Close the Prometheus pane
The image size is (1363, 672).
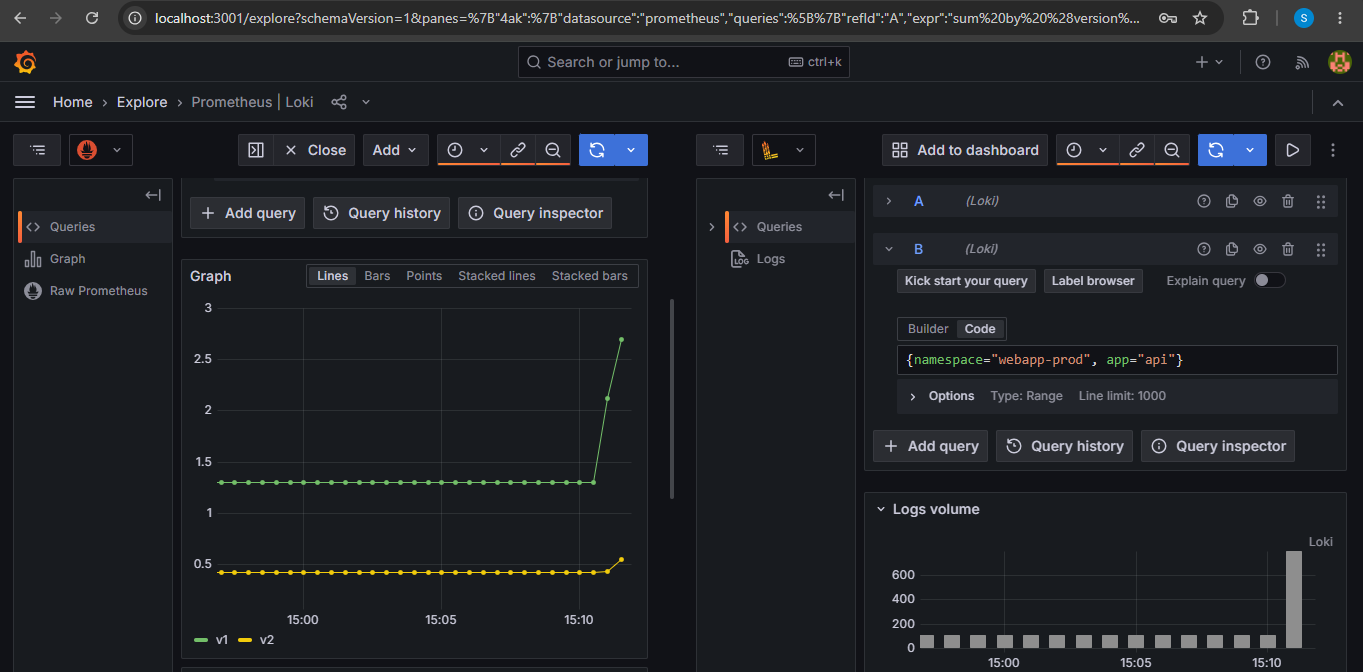pos(315,150)
